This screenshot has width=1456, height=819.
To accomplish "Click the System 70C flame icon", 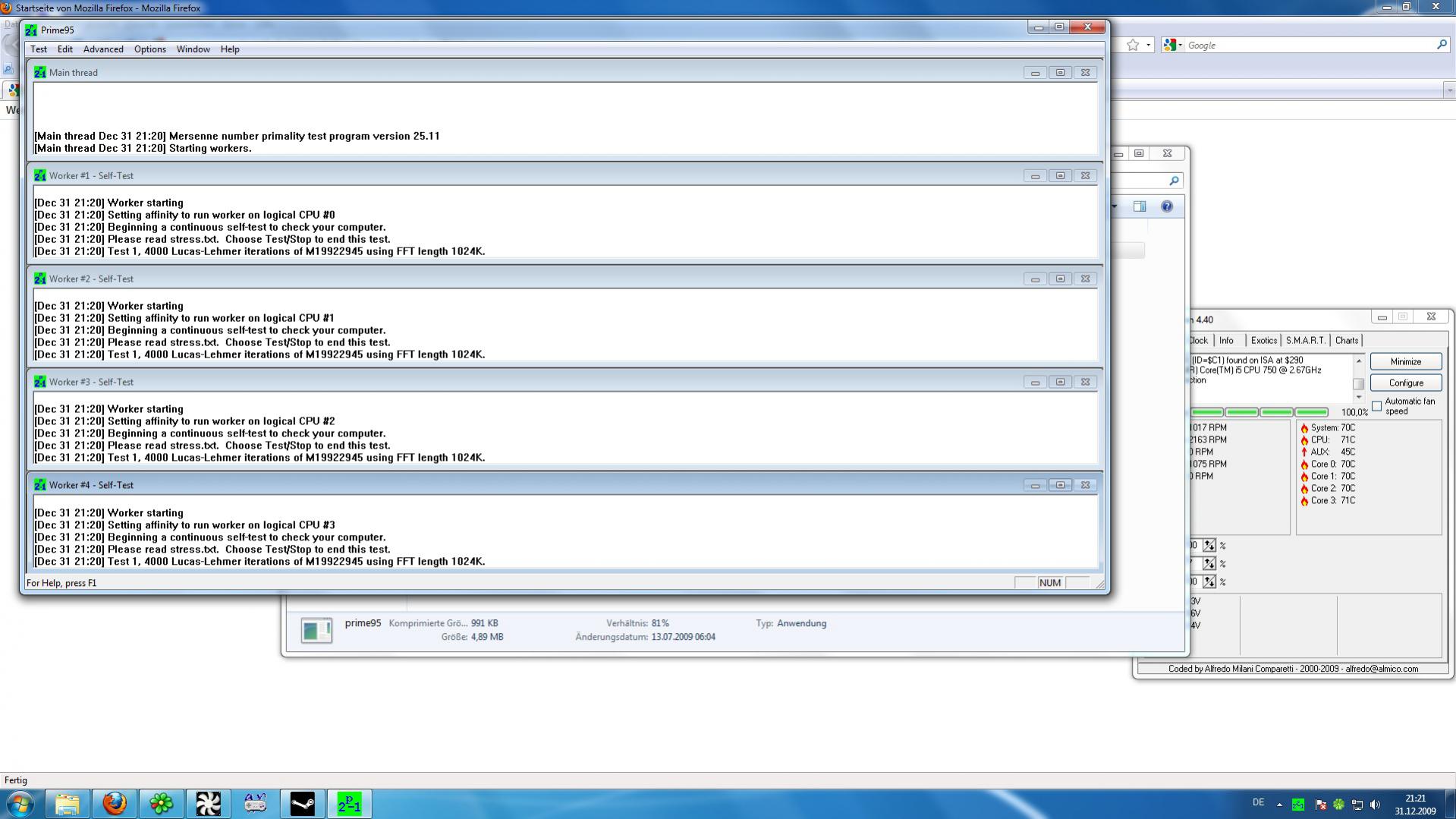I will (x=1304, y=428).
